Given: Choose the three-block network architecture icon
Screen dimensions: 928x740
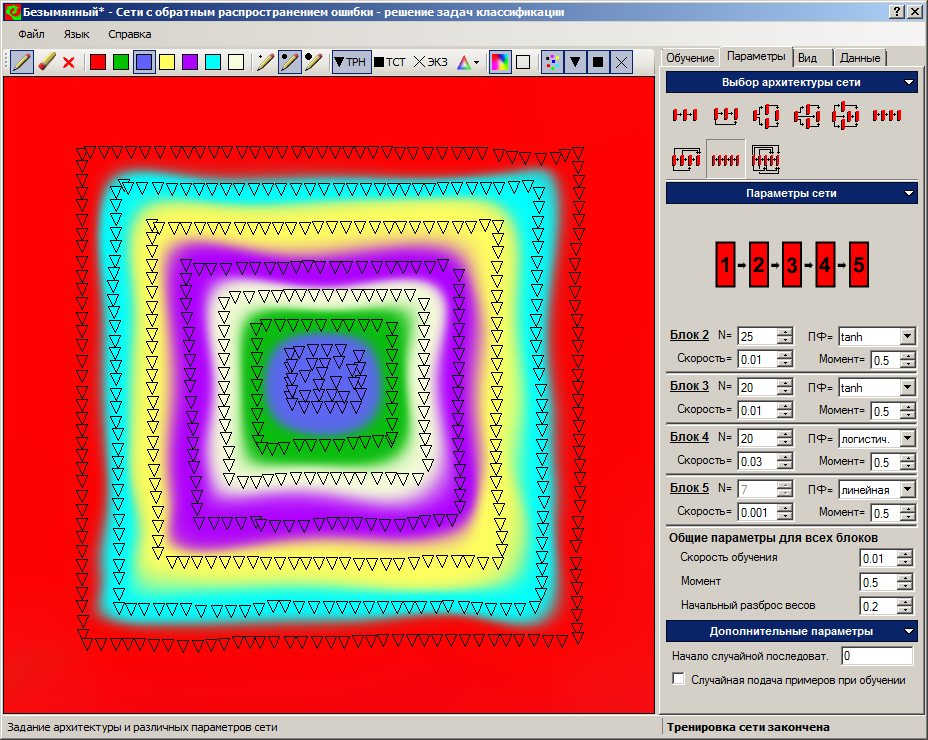Looking at the screenshot, I should [685, 116].
